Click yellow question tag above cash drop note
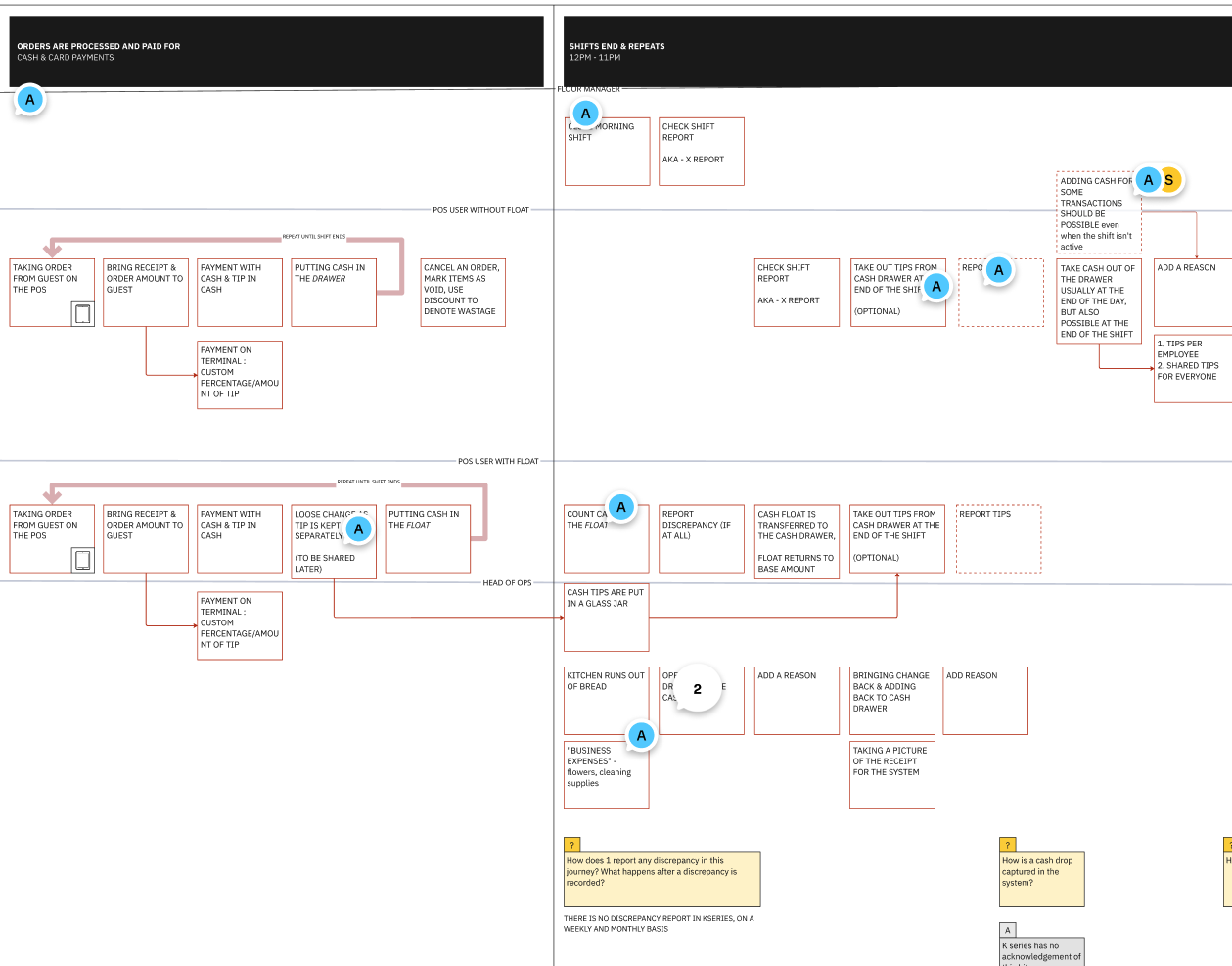The width and height of the screenshot is (1232, 966). pos(1008,845)
